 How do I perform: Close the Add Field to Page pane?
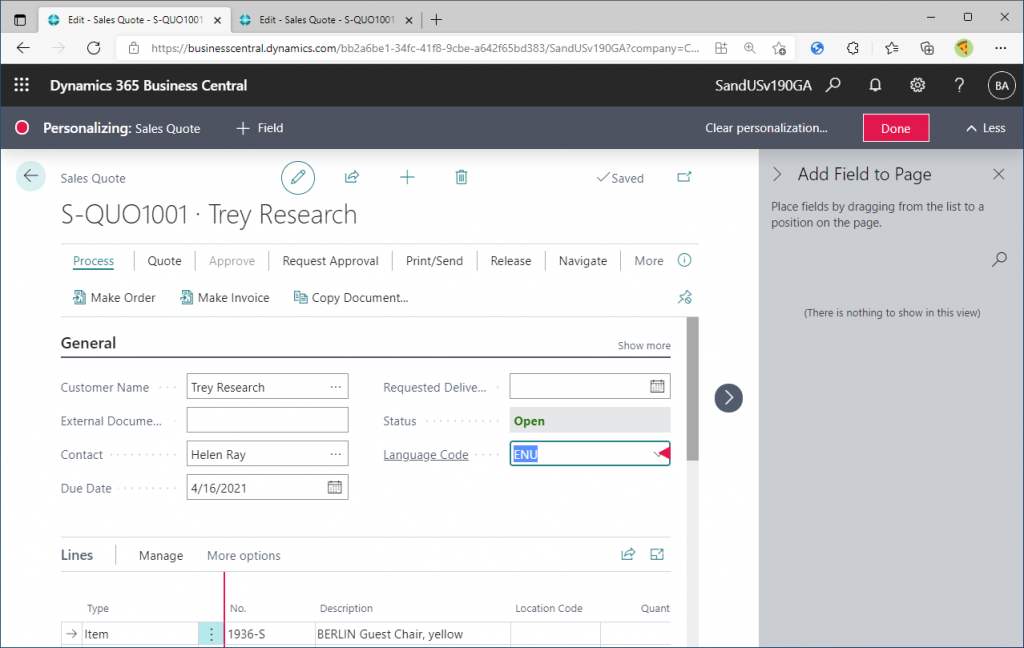[x=999, y=174]
